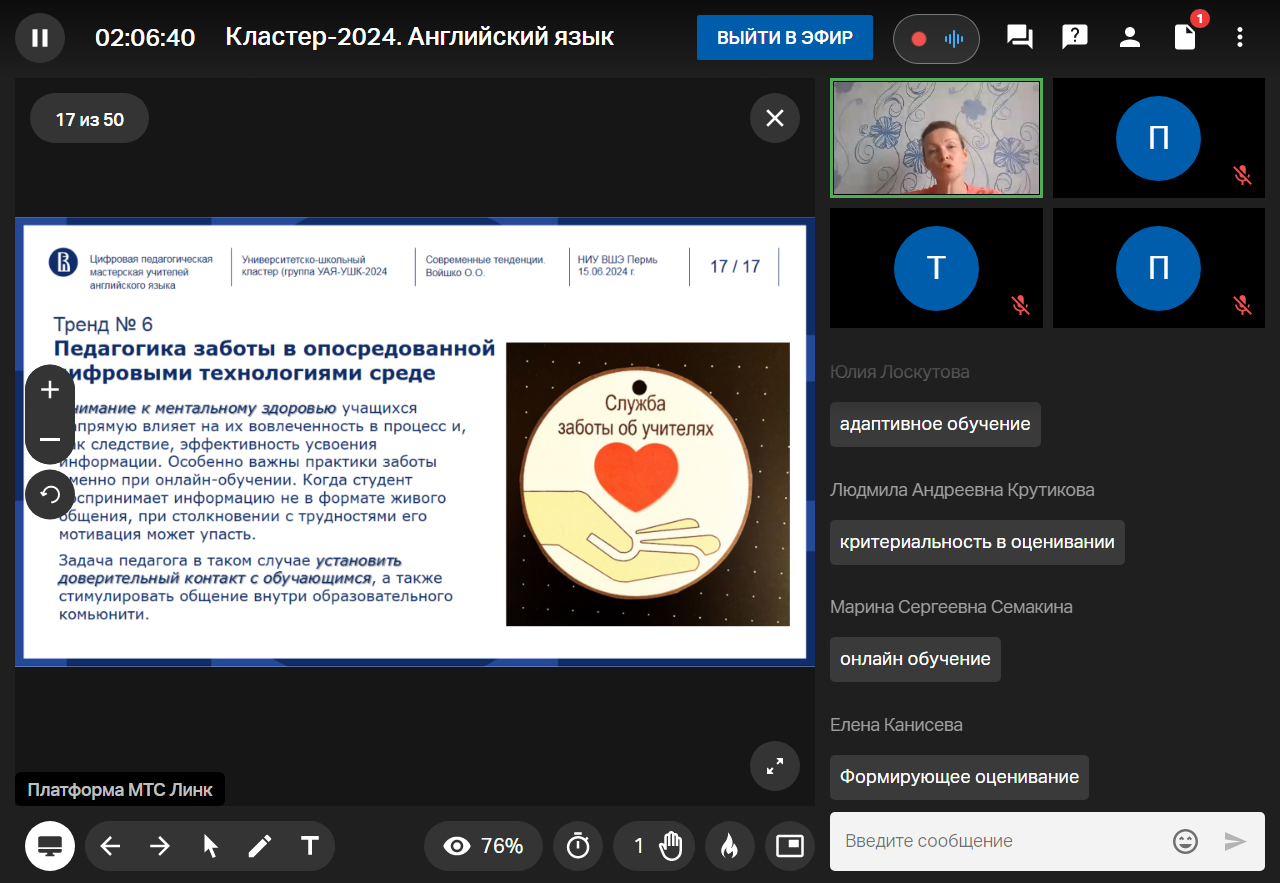
Task: Zoom out of the slide with minus
Action: coord(50,440)
